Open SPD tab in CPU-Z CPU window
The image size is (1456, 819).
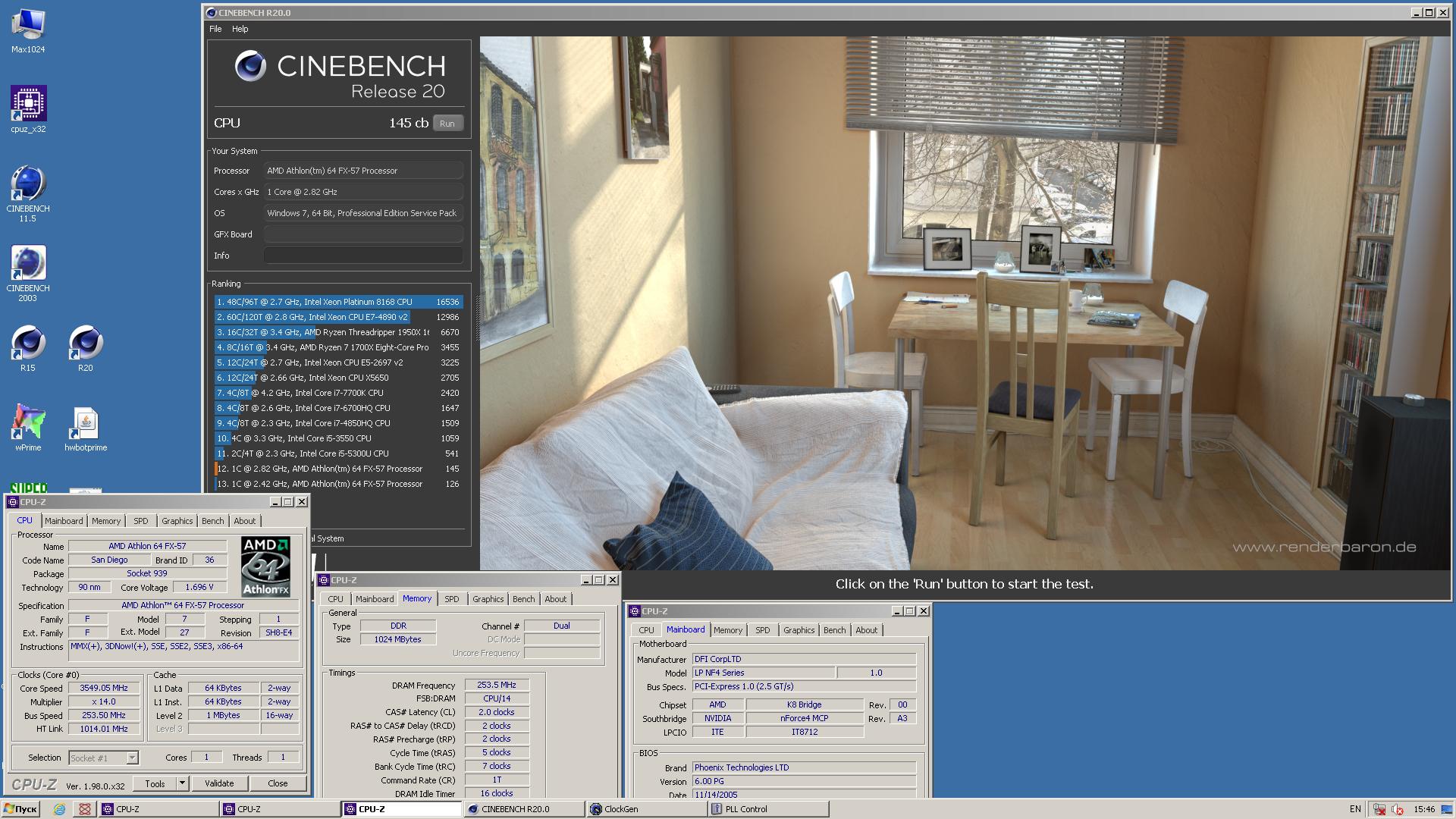pos(141,521)
